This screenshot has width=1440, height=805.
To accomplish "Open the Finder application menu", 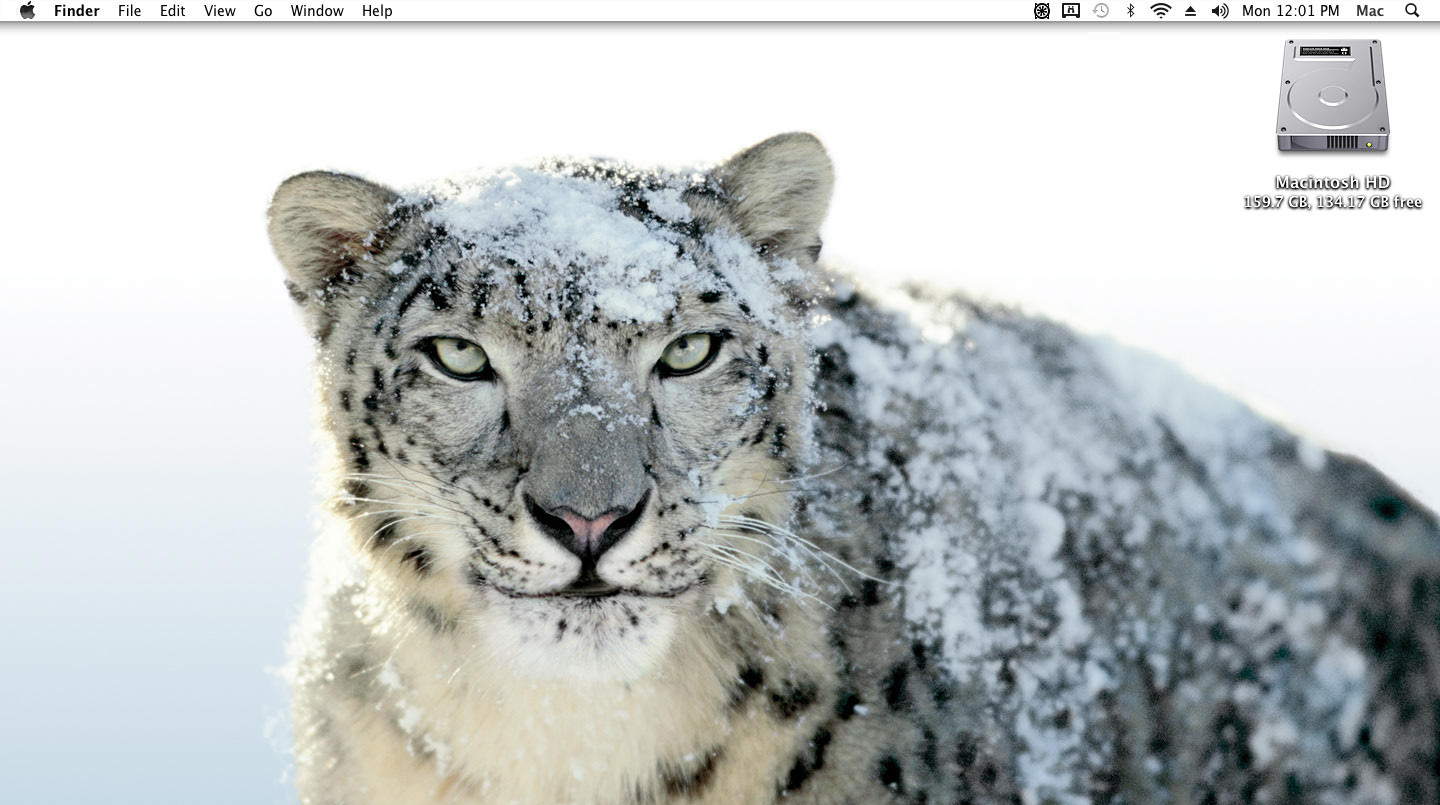I will pyautogui.click(x=77, y=11).
